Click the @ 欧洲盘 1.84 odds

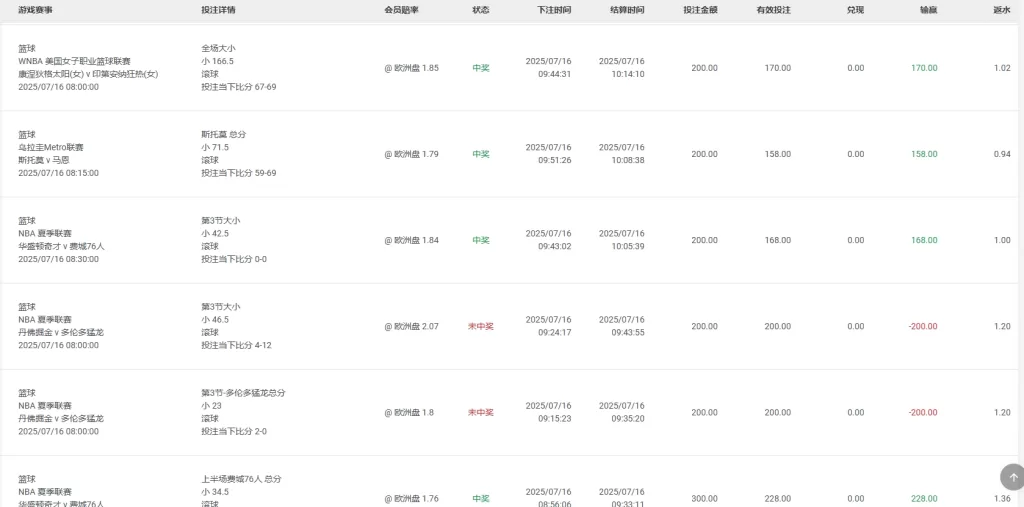click(411, 240)
